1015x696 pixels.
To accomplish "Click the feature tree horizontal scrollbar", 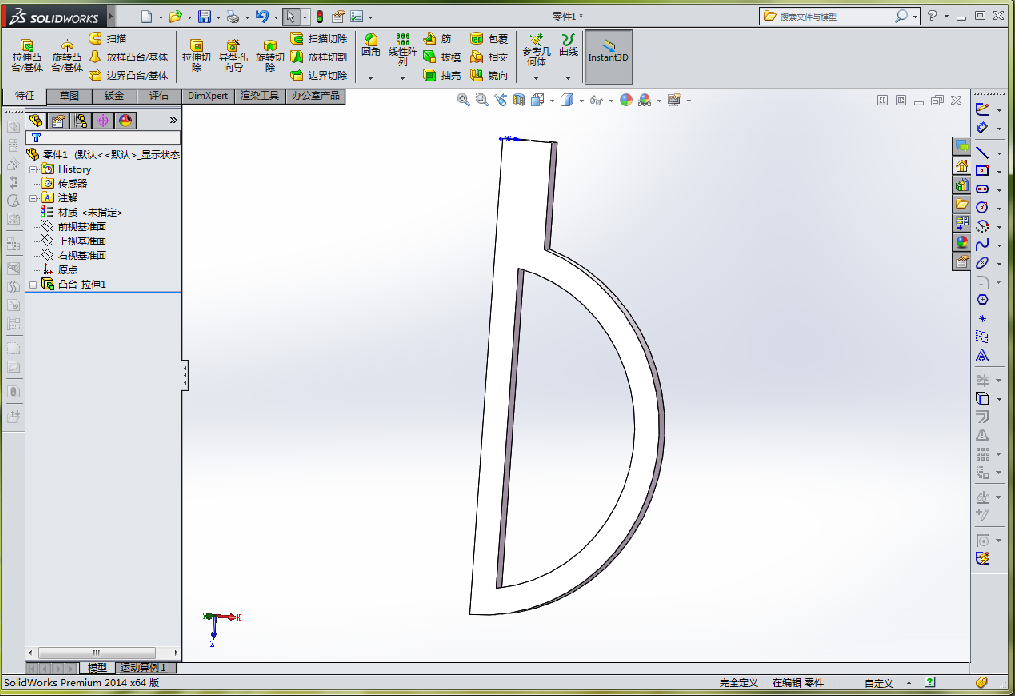I will click(x=96, y=653).
